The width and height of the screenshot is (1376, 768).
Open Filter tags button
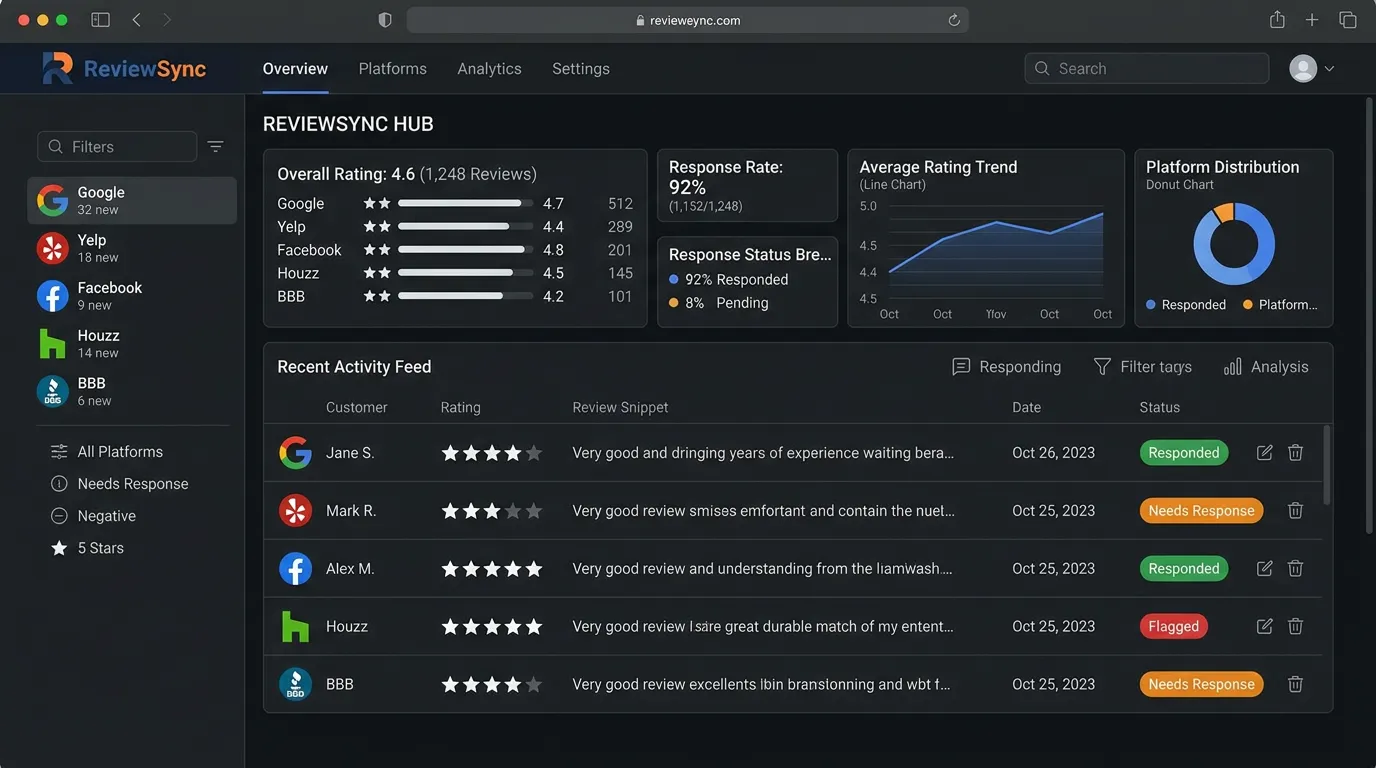(x=1142, y=367)
